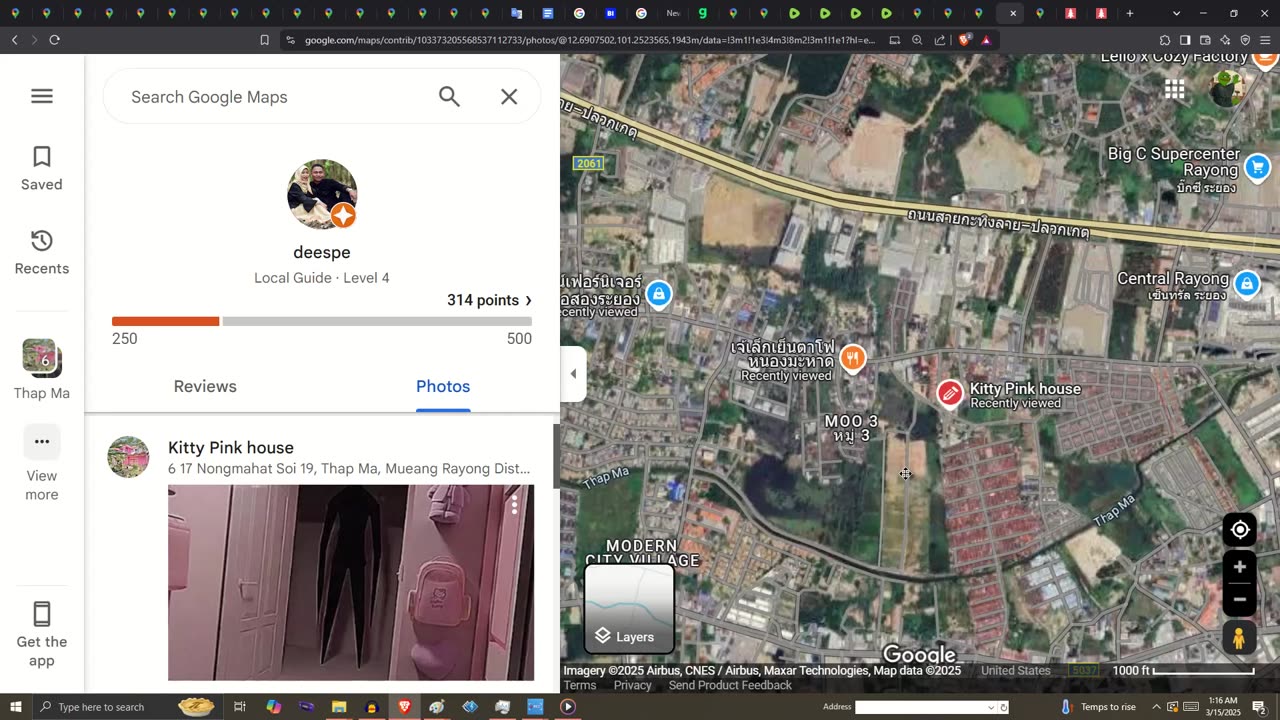Collapse the side panel with the arrow
This screenshot has width=1280, height=720.
(573, 373)
